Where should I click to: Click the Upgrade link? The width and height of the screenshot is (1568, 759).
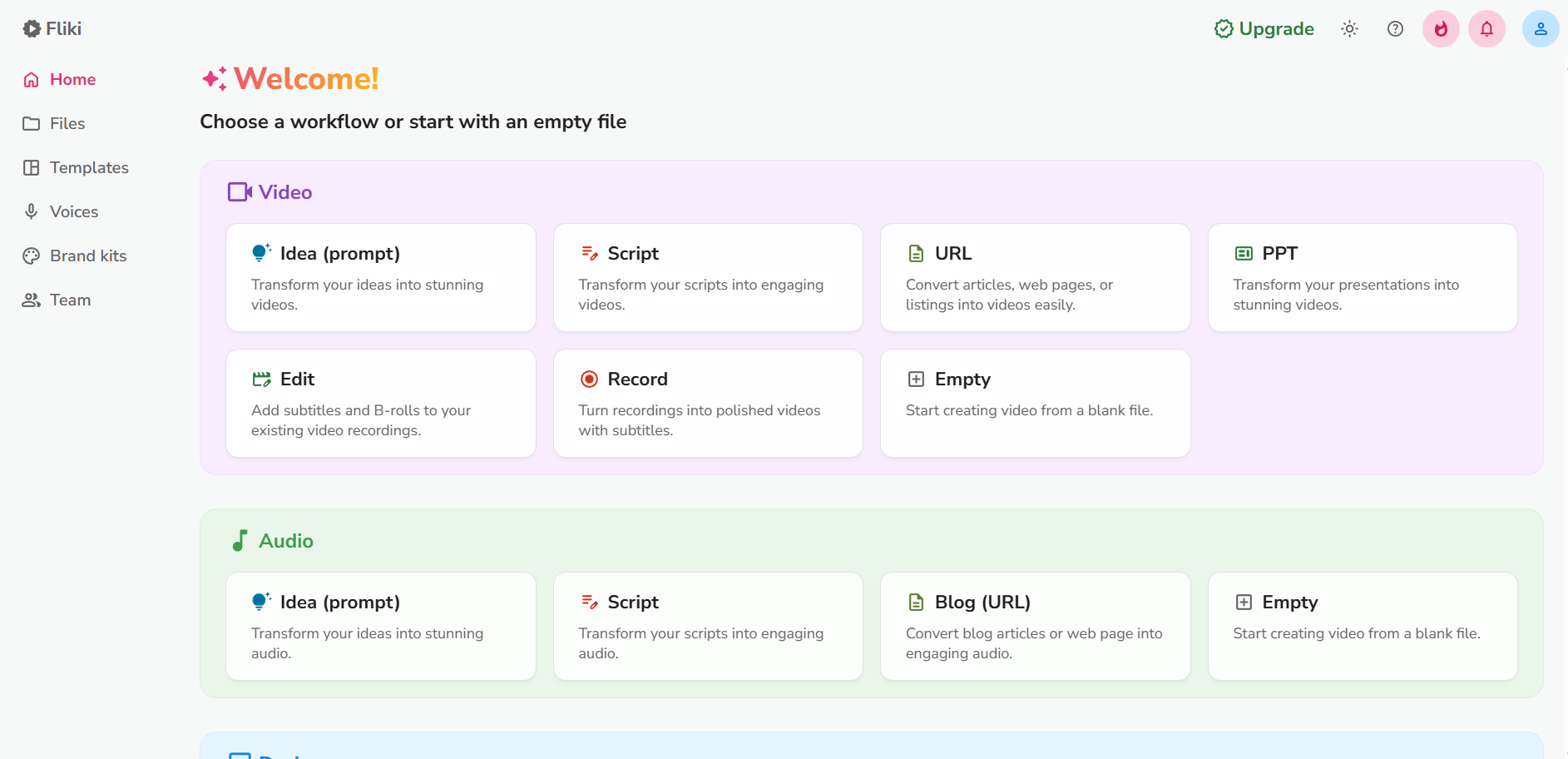pyautogui.click(x=1264, y=28)
